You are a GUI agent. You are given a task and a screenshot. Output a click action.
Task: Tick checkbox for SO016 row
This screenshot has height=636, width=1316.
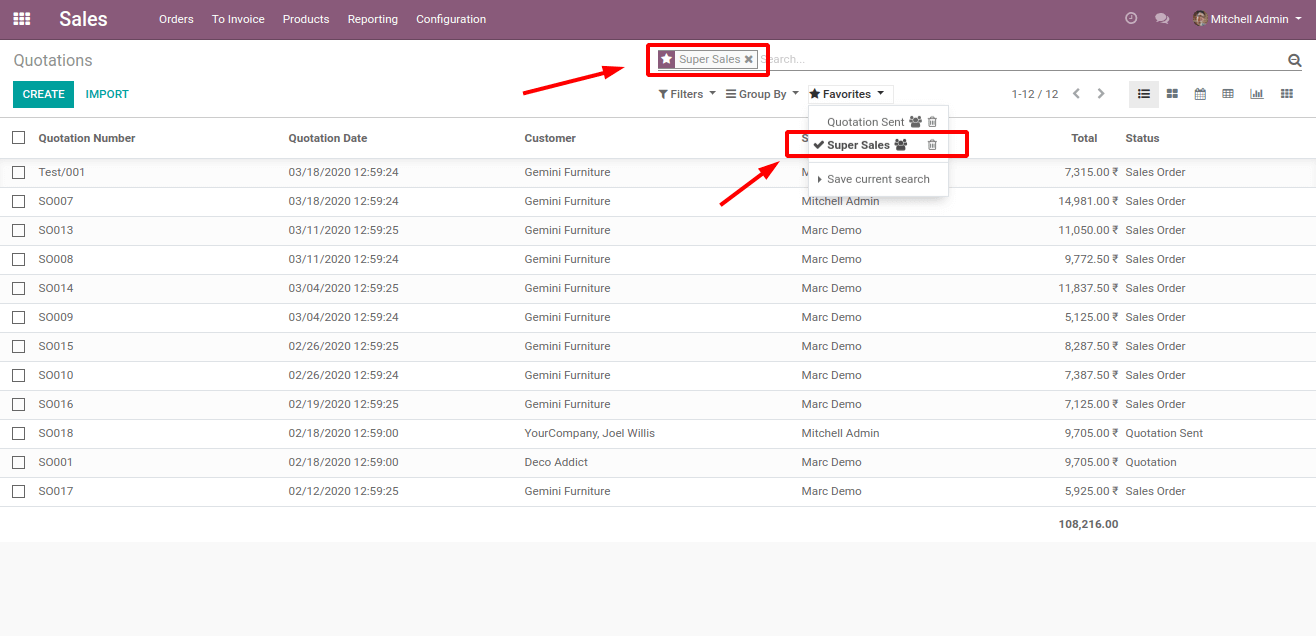(x=18, y=404)
